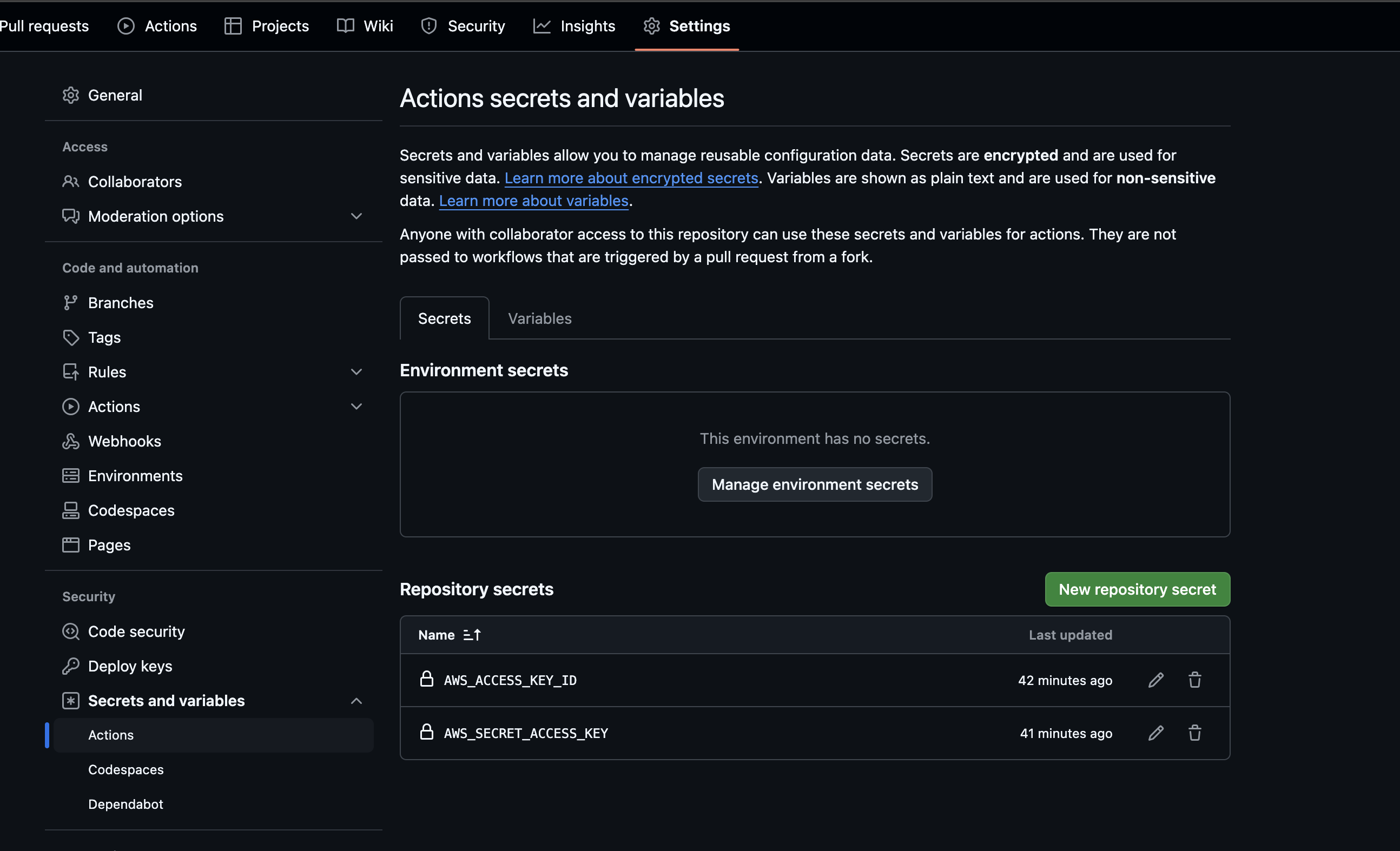The width and height of the screenshot is (1400, 851).
Task: Click the AWS_SECRET_ACCESS_KEY secret name
Action: point(526,733)
